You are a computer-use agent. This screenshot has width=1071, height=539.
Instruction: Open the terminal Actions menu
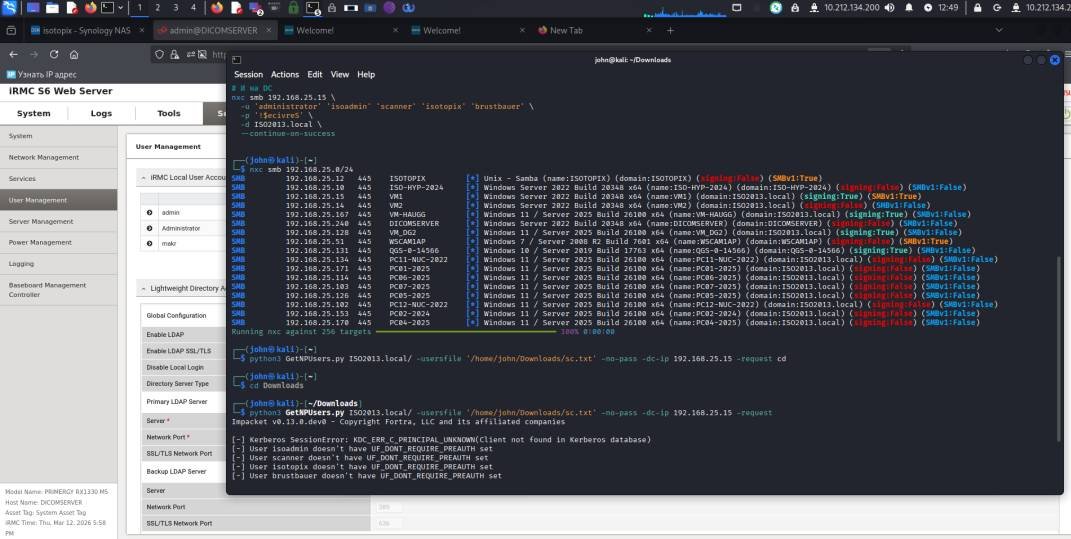pos(285,74)
